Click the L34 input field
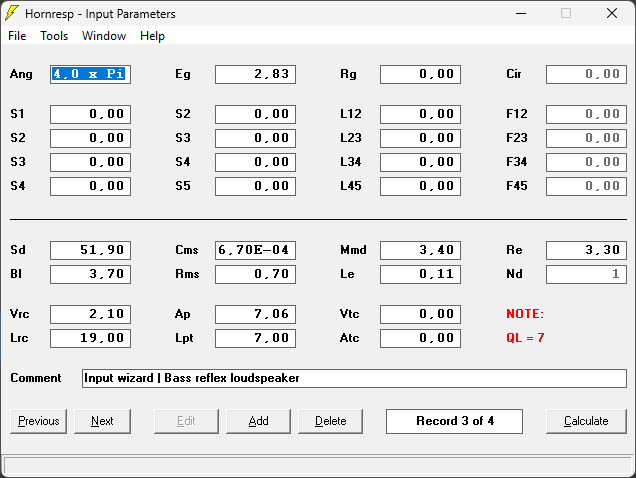Screen dimensions: 636x478 420,162
